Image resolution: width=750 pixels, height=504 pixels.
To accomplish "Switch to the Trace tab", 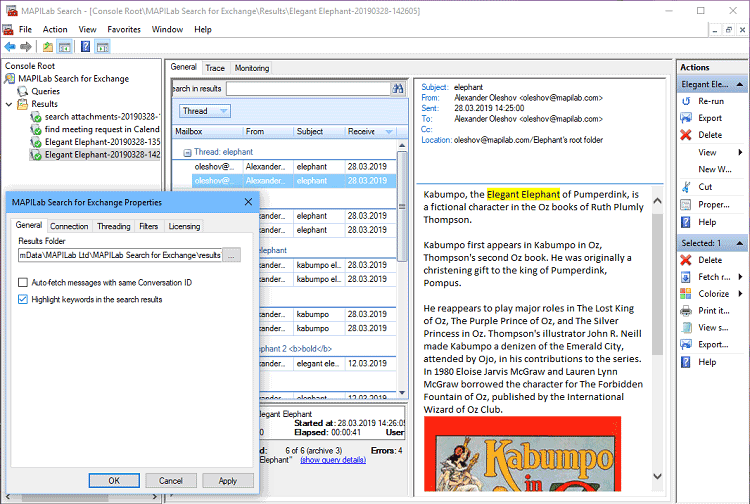I will (215, 68).
